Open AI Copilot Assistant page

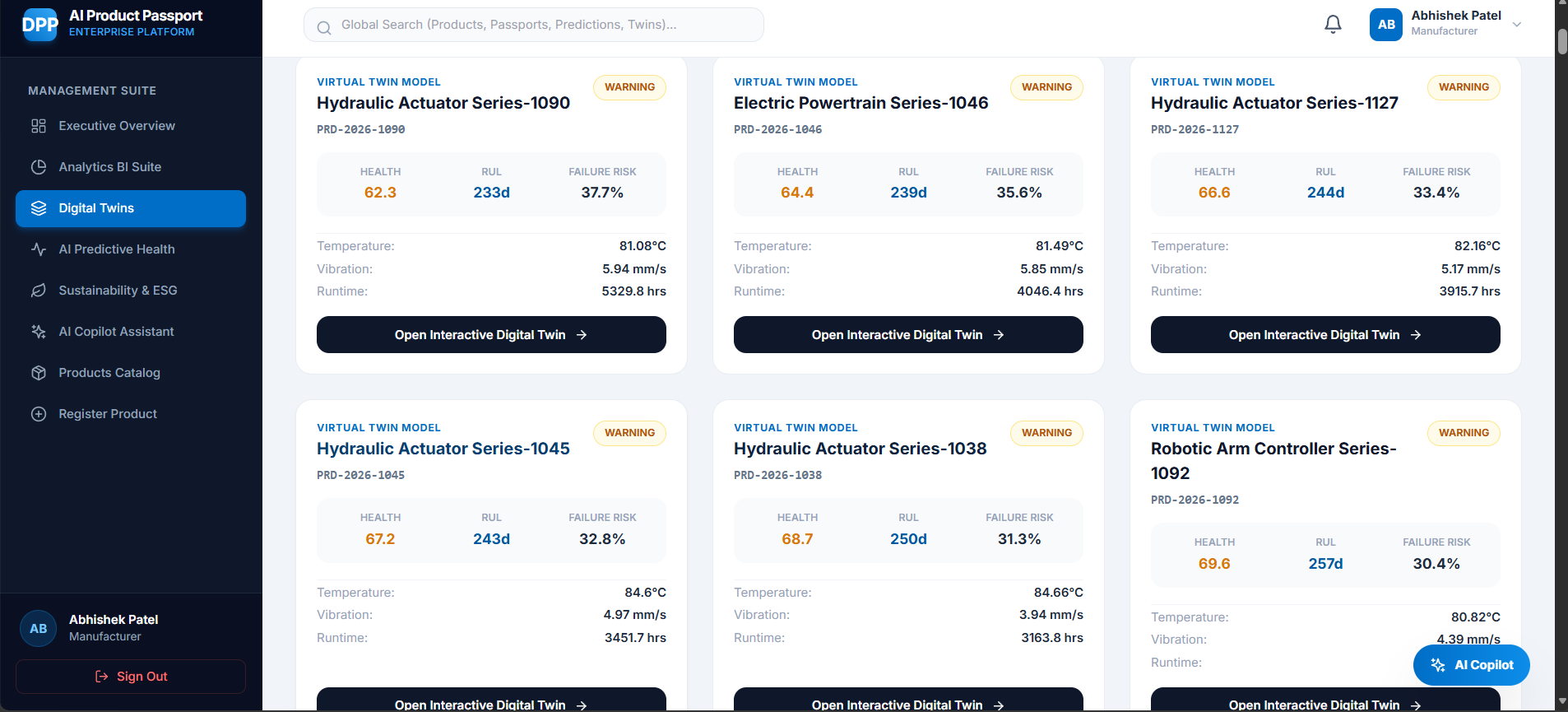point(131,332)
